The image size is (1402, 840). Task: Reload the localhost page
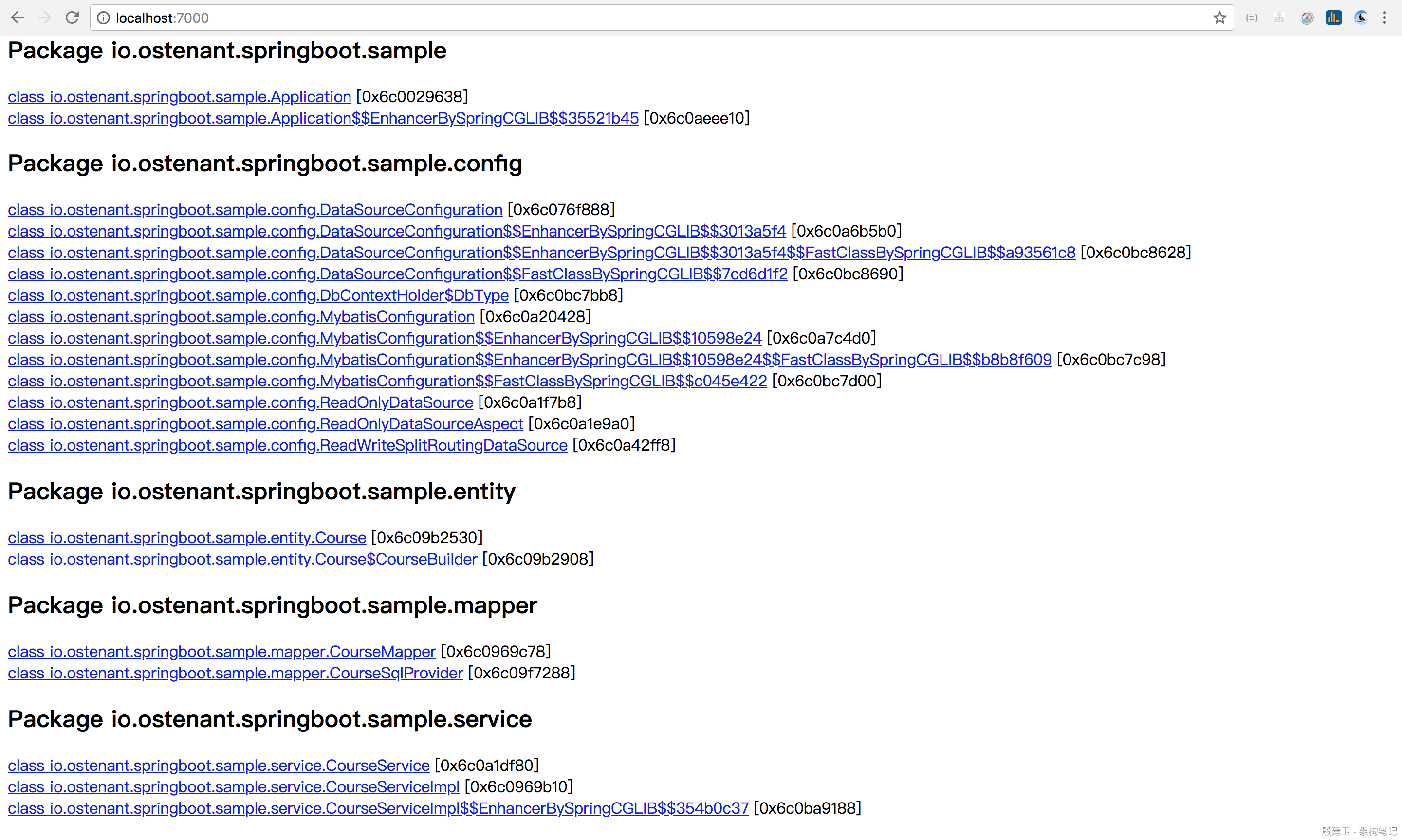click(72, 18)
